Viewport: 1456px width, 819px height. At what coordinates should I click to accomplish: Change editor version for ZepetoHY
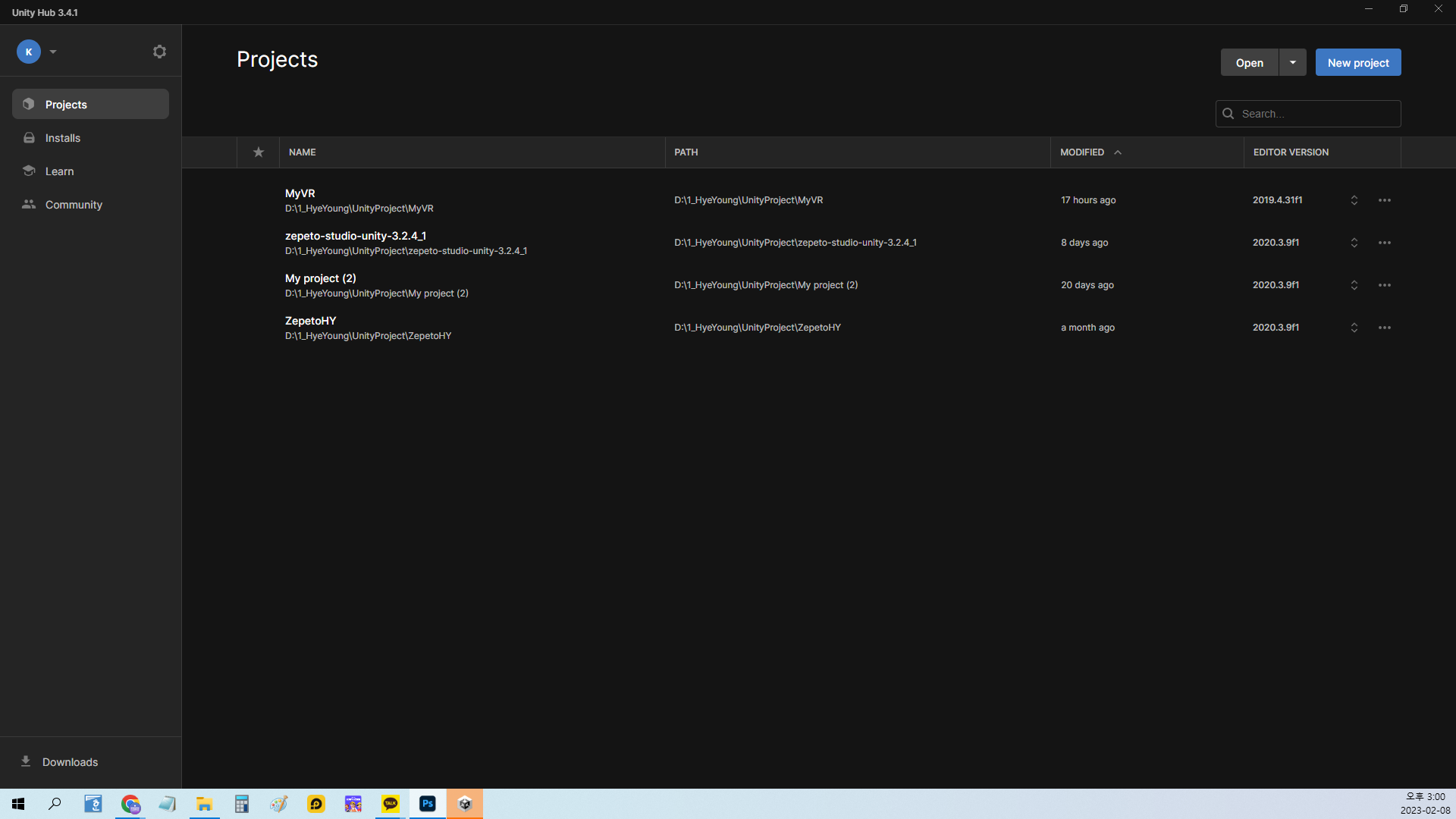tap(1354, 328)
